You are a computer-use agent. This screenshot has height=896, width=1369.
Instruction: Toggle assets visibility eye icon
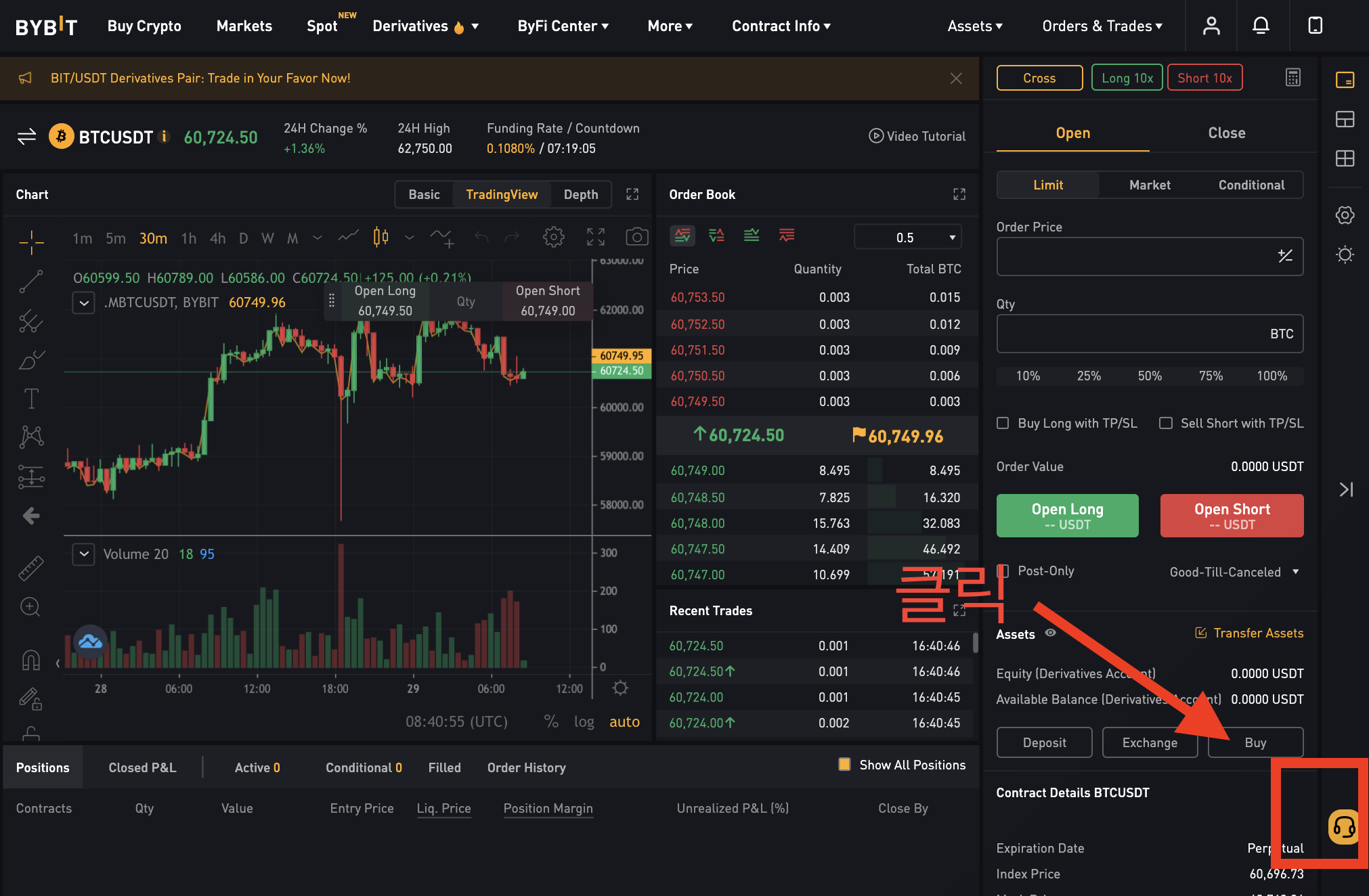pos(1051,633)
